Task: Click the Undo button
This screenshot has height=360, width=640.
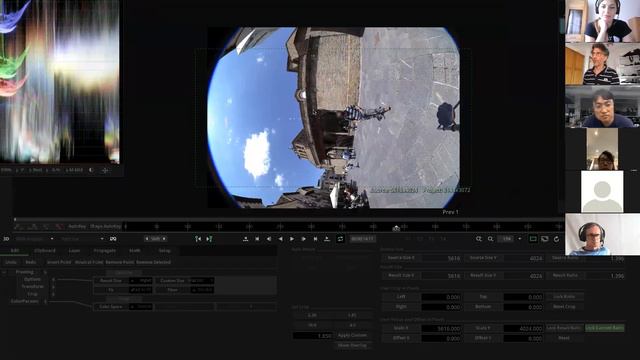Action: [x=11, y=262]
